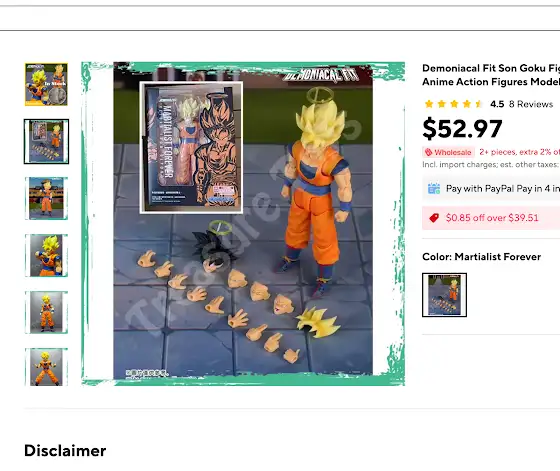Click the PayPal calendar icon
Viewport: 560px width, 471px height.
pyautogui.click(x=434, y=189)
